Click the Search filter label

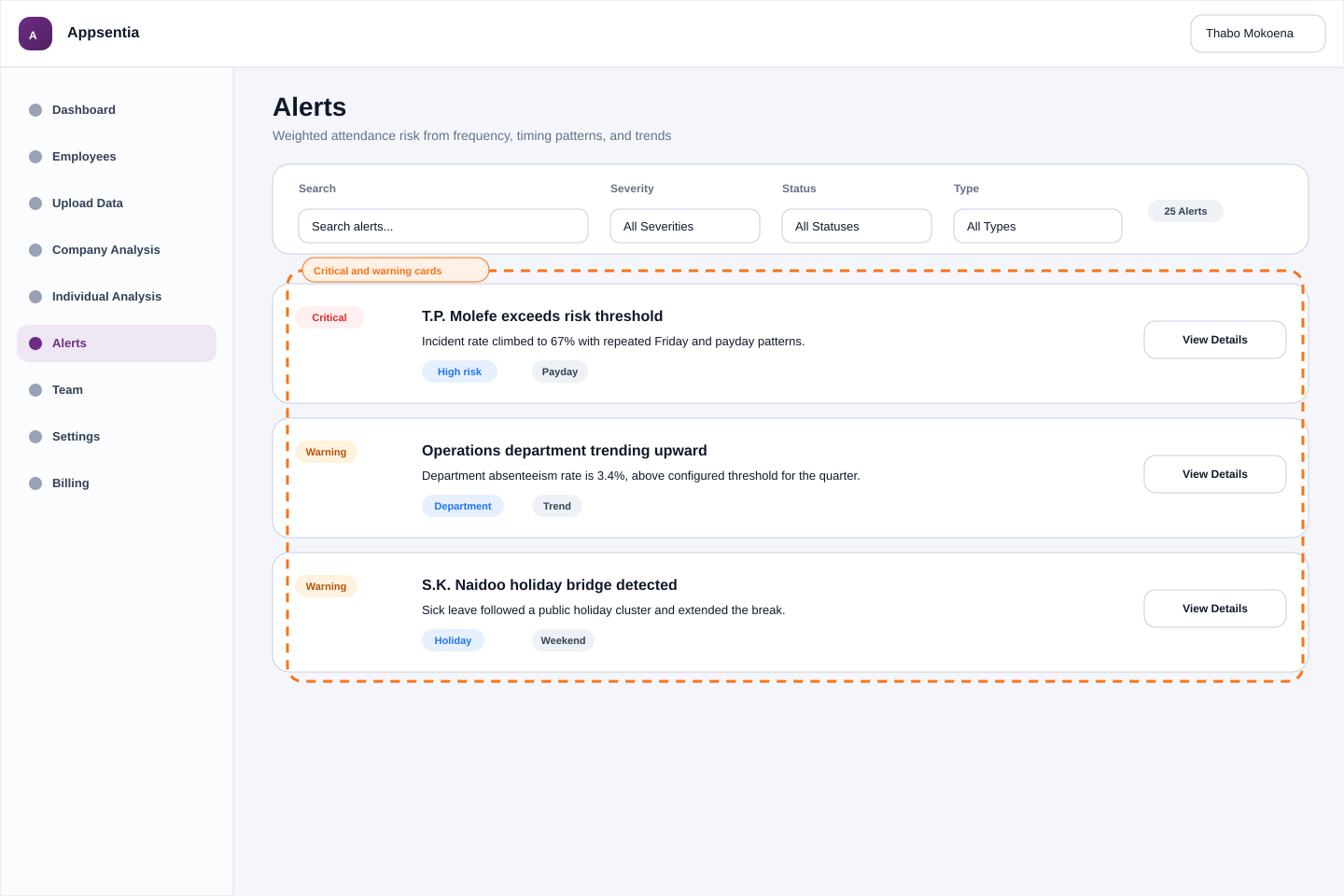pyautogui.click(x=317, y=189)
